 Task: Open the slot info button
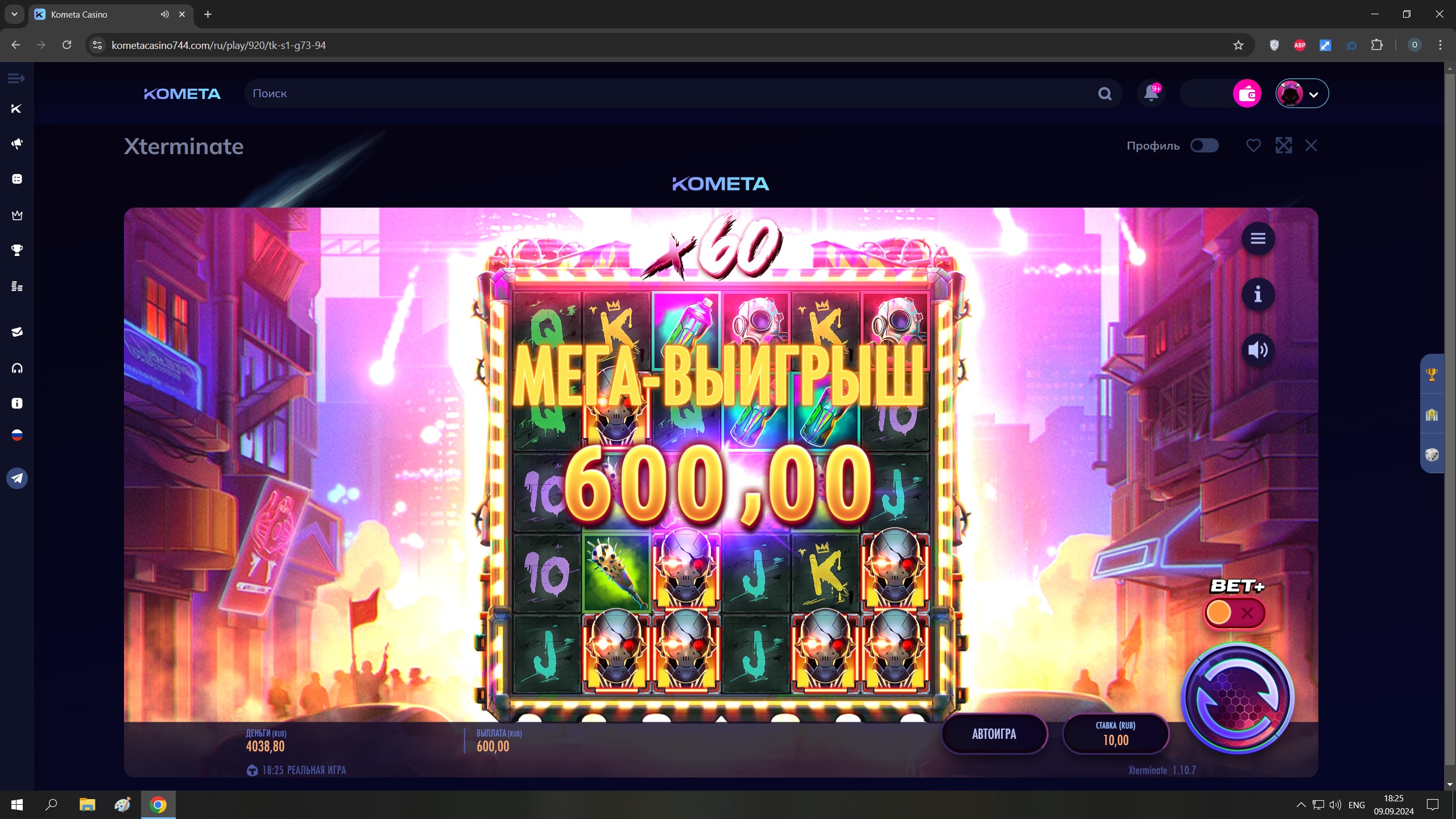[1258, 294]
